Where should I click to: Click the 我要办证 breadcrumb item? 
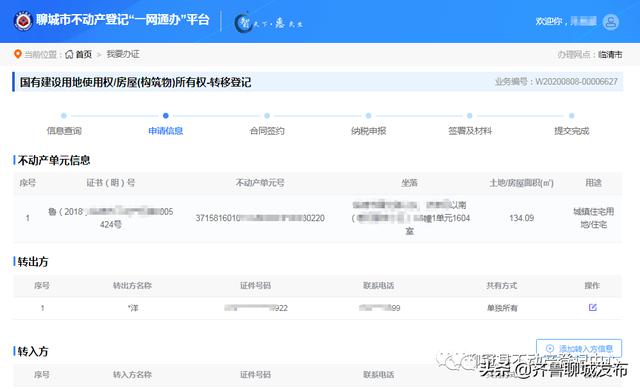tap(123, 54)
